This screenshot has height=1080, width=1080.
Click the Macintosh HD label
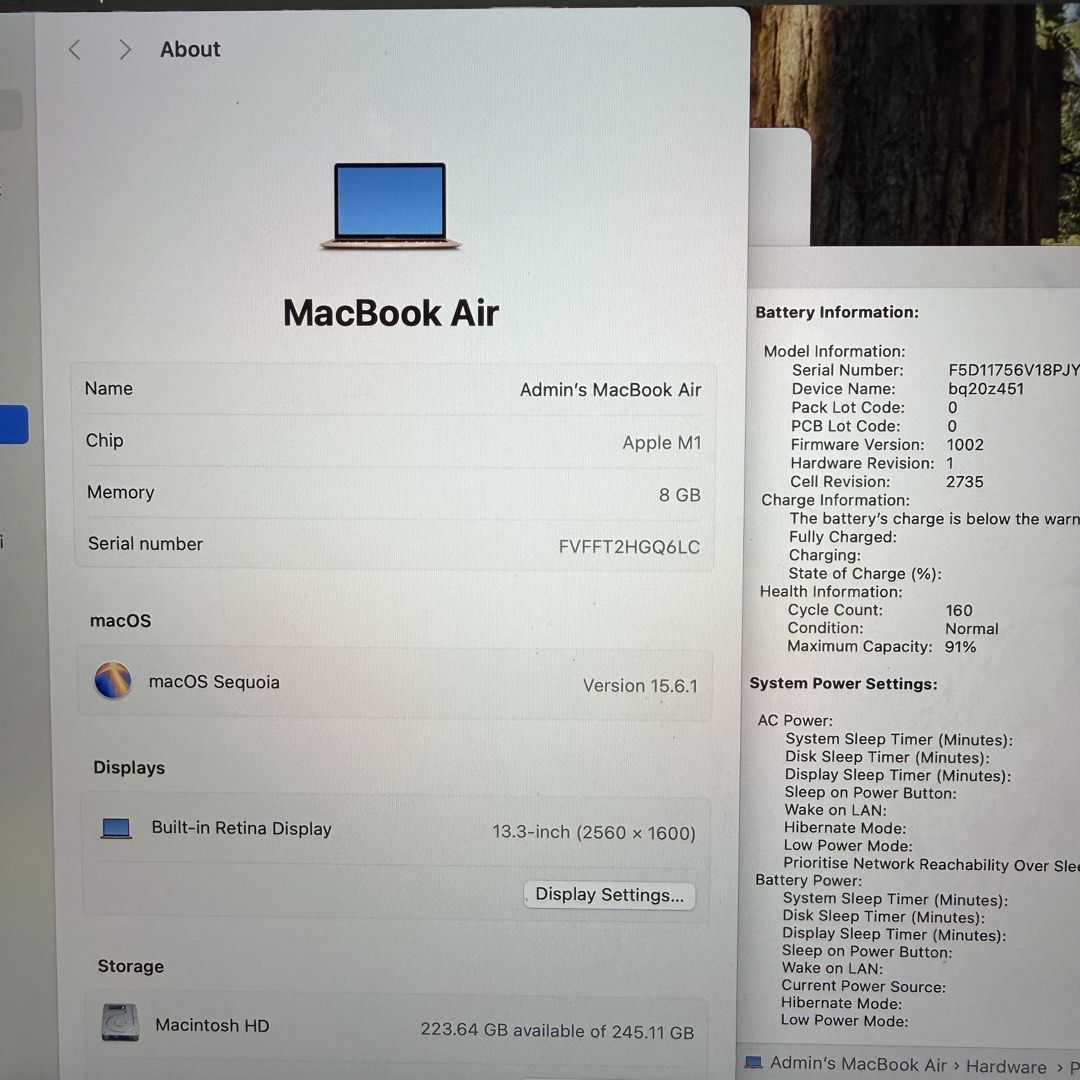[212, 1025]
